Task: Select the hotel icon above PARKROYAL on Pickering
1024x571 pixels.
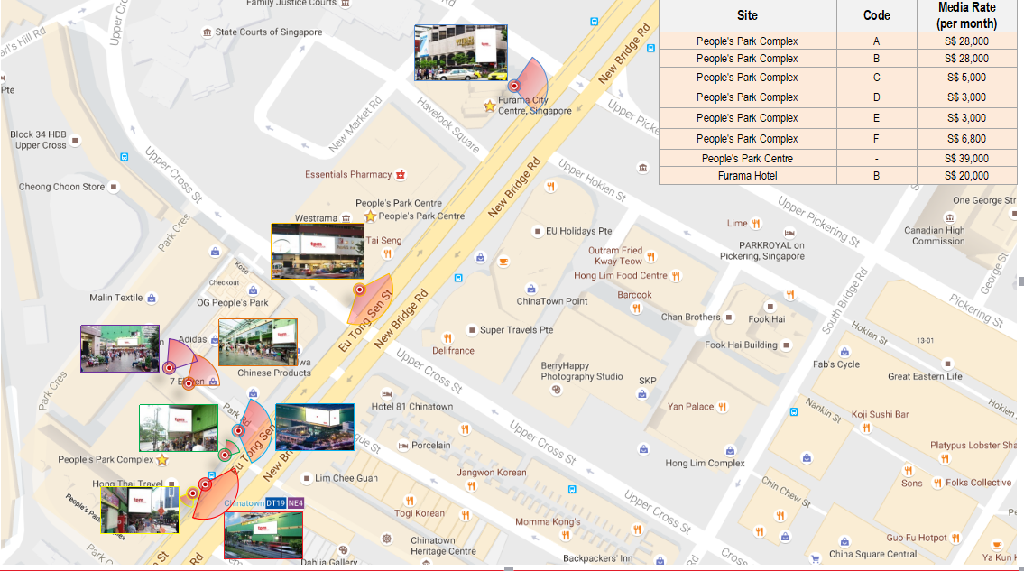Action: [x=790, y=233]
